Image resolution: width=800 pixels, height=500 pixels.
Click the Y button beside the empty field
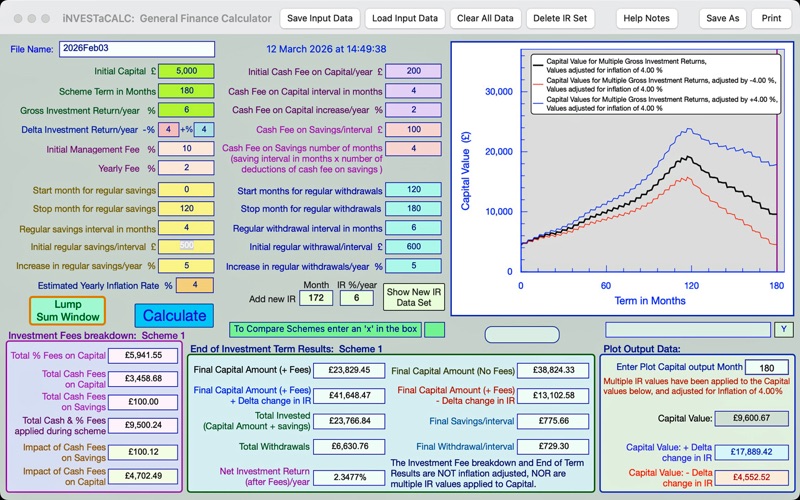coord(784,329)
